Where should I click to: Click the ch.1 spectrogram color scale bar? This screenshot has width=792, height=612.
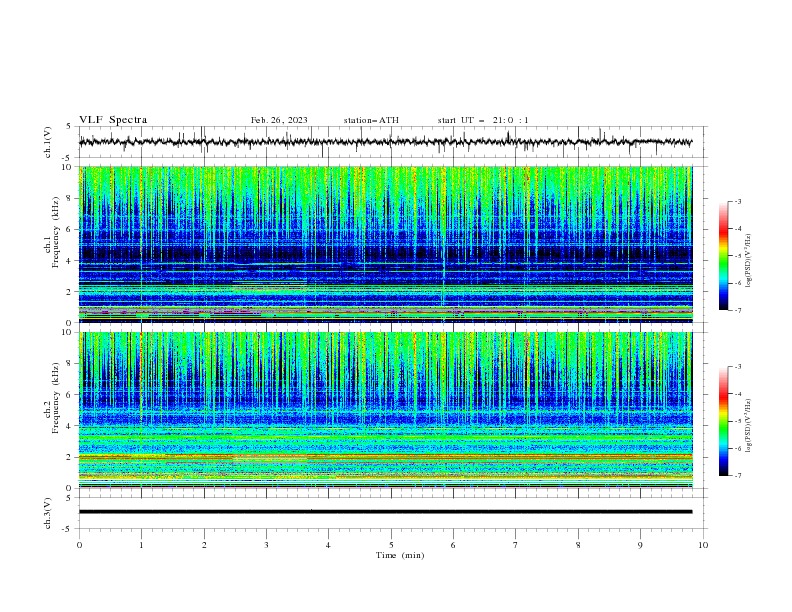click(x=723, y=256)
